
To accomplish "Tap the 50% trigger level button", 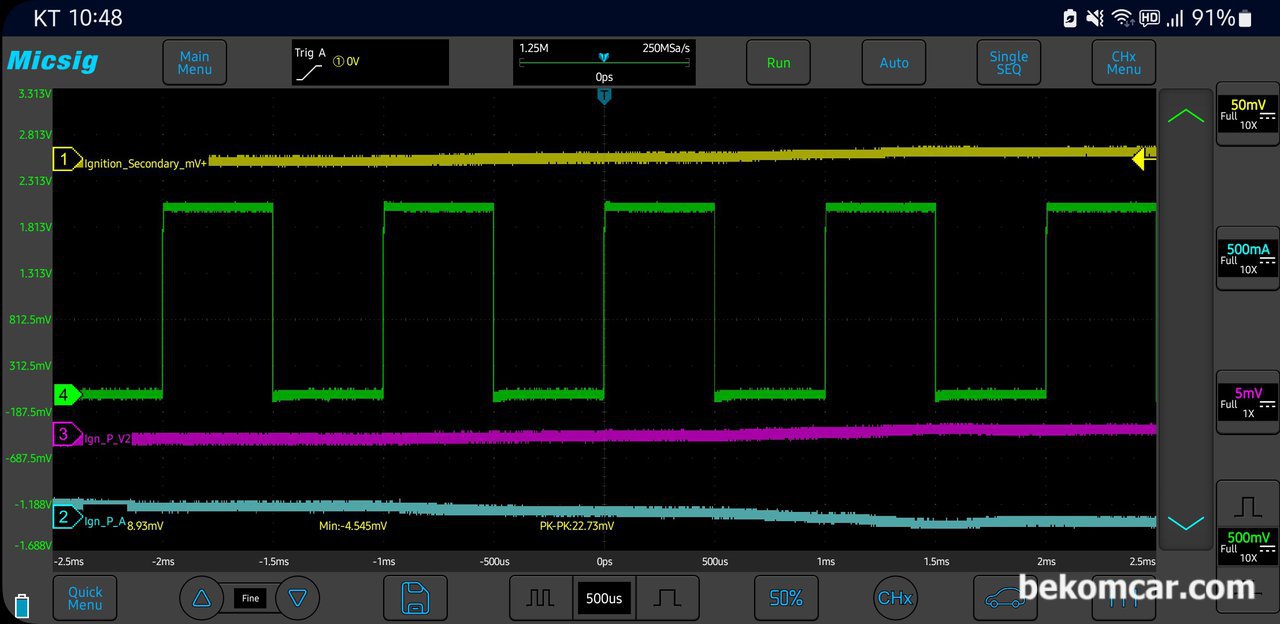I will [x=786, y=598].
